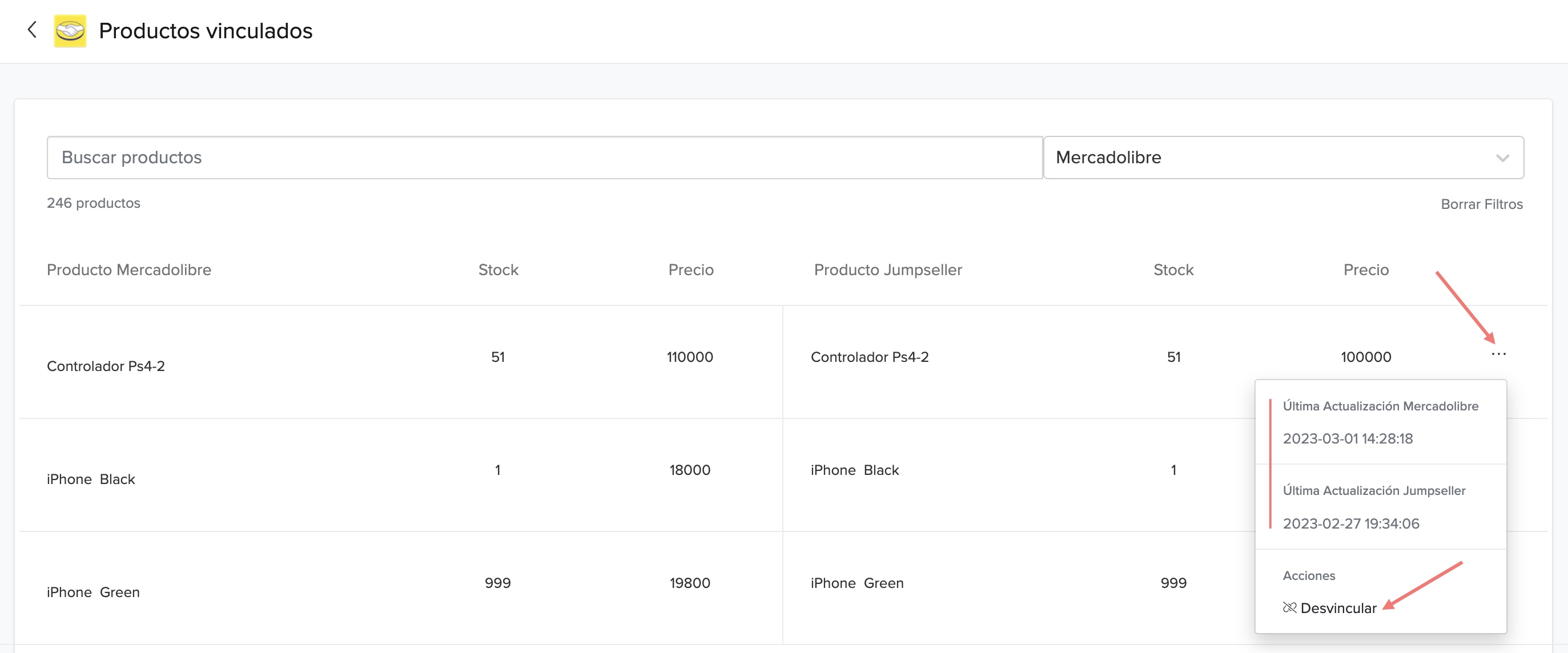Screen dimensions: 1568x653
Task: Click the Producto Jumpseller column header
Action: 887,269
